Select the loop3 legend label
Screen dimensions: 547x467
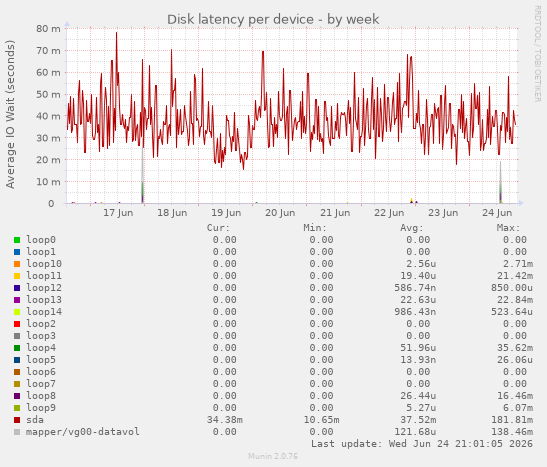pos(41,336)
